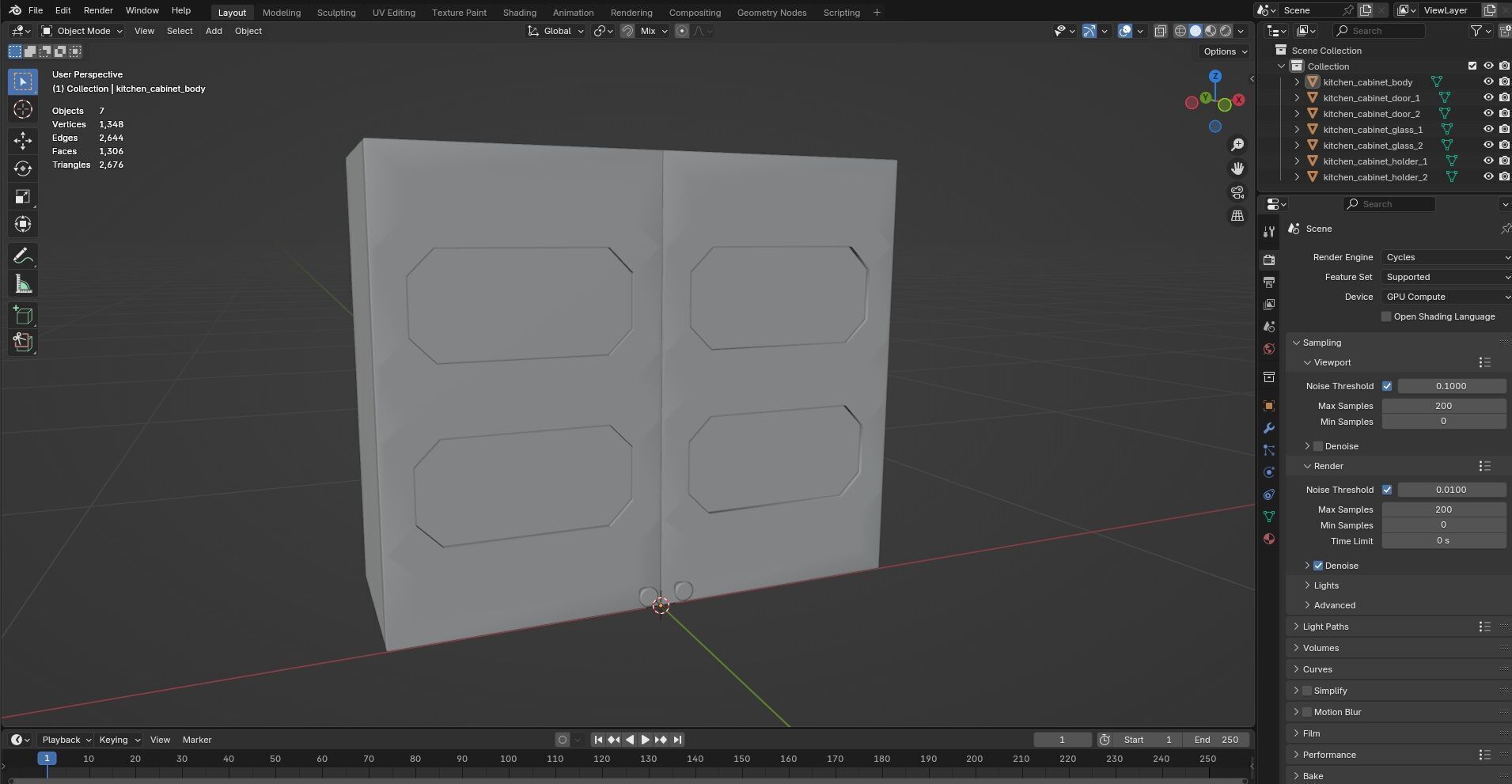The height and width of the screenshot is (784, 1512).
Task: Enable Open Shading Language checkbox
Action: click(1386, 316)
